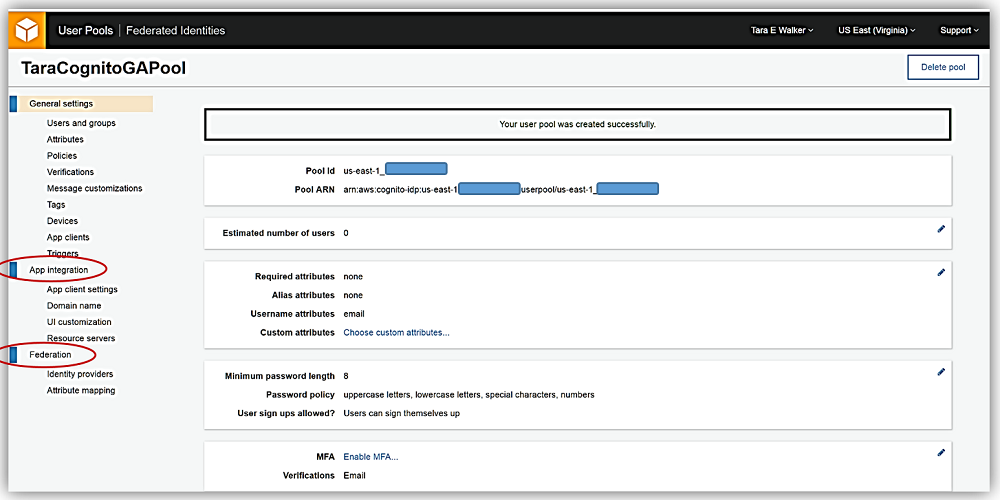Follow the Enable MFA link

coord(370,457)
